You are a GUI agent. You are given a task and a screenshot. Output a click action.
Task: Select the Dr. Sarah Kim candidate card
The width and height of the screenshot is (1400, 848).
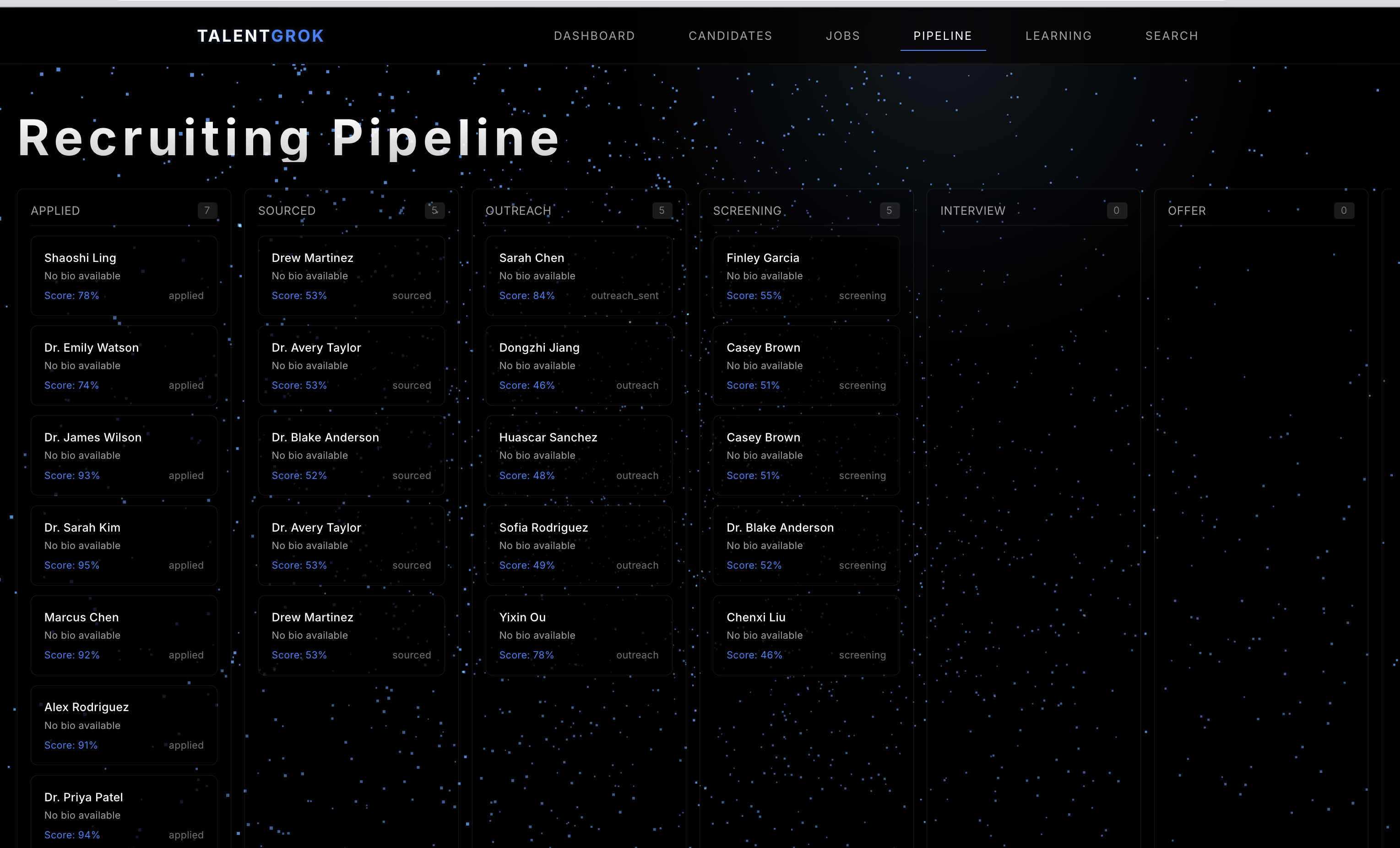(x=124, y=545)
